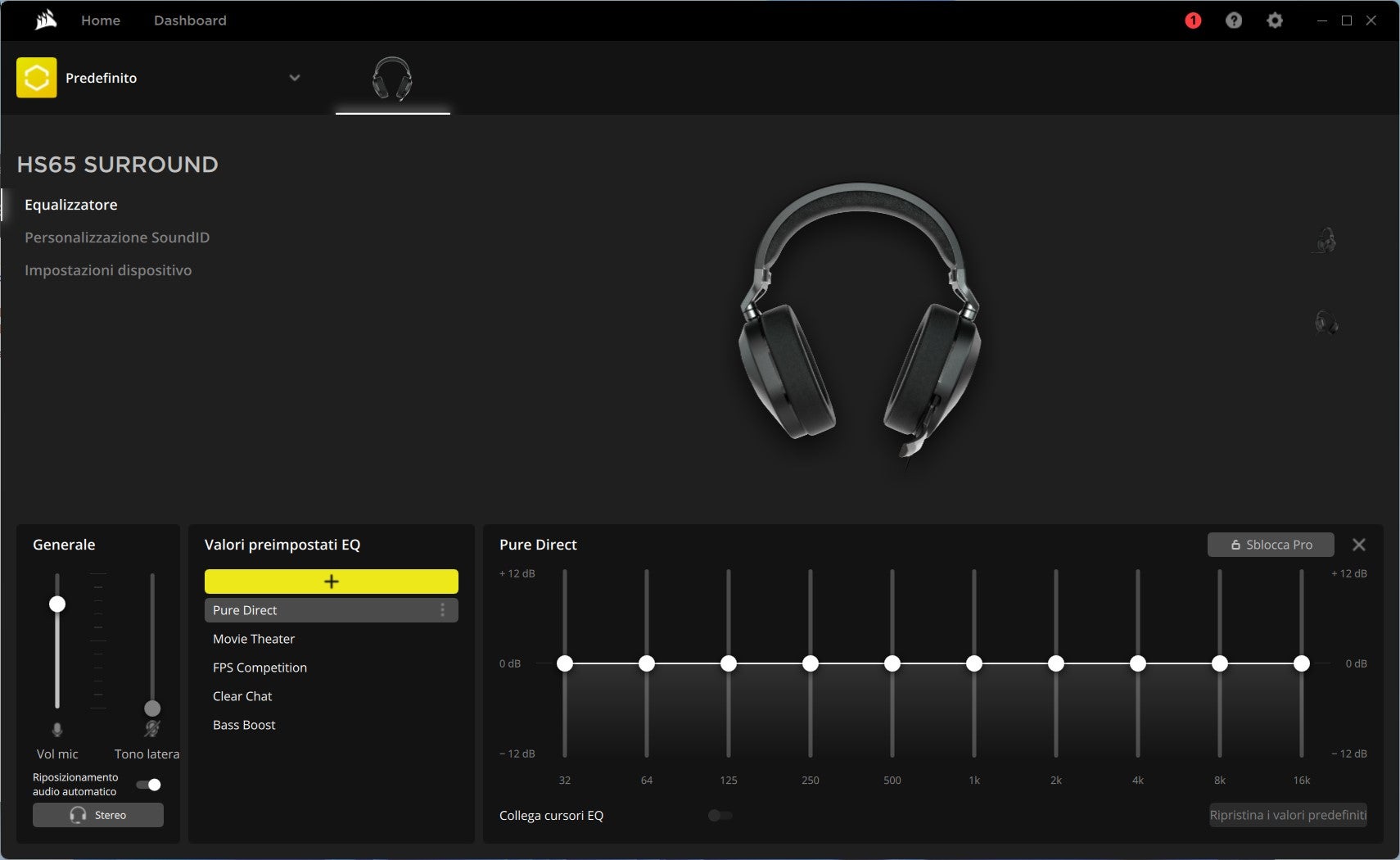Select the Movie Theater preset
Image resolution: width=1400 pixels, height=860 pixels.
(x=332, y=639)
